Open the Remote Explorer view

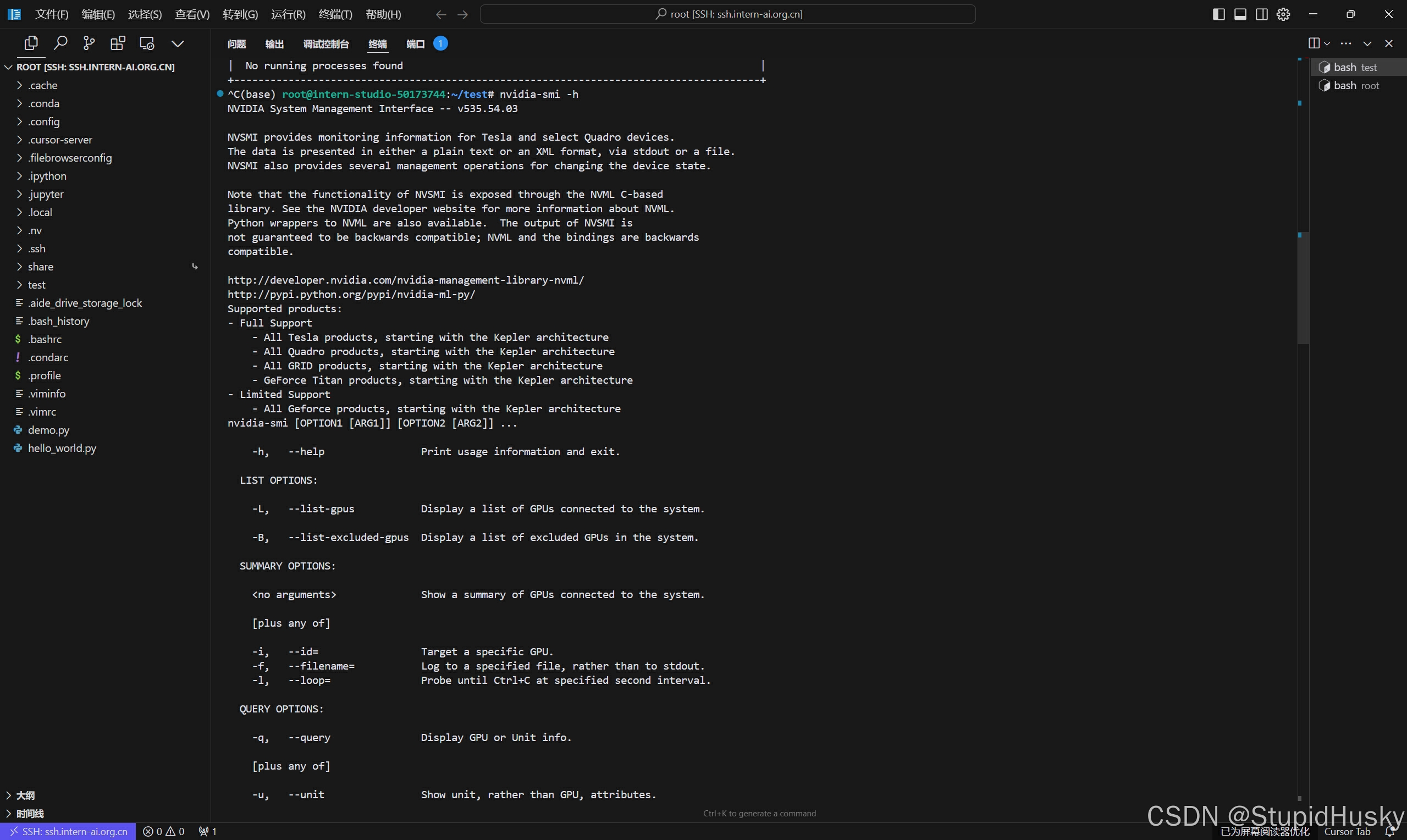(x=147, y=43)
